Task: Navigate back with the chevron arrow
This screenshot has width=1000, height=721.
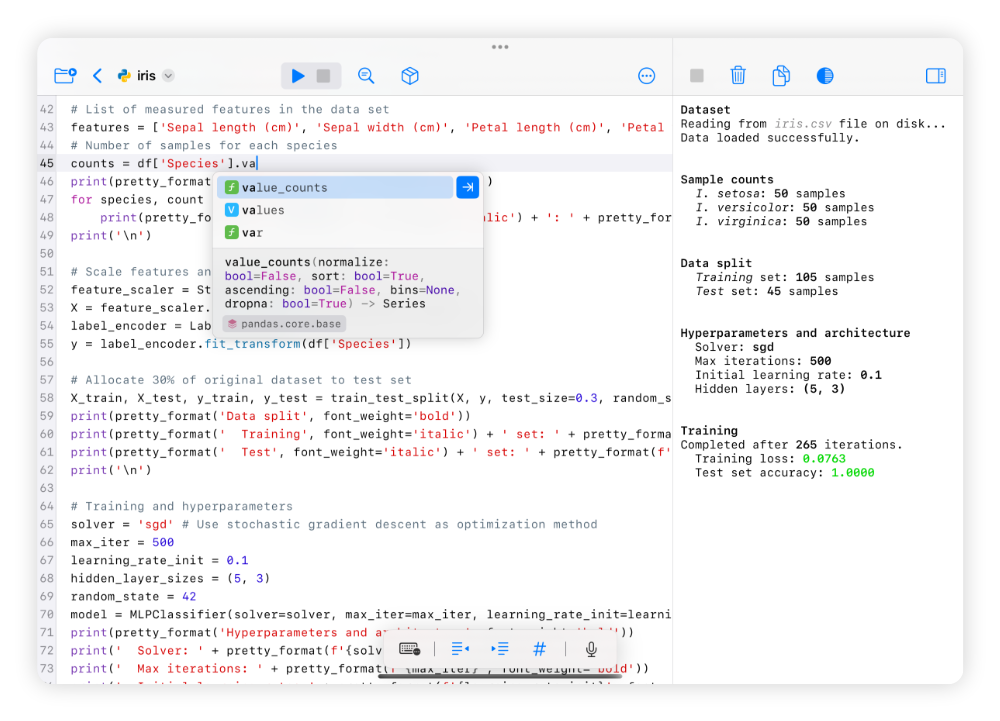Action: (96, 75)
